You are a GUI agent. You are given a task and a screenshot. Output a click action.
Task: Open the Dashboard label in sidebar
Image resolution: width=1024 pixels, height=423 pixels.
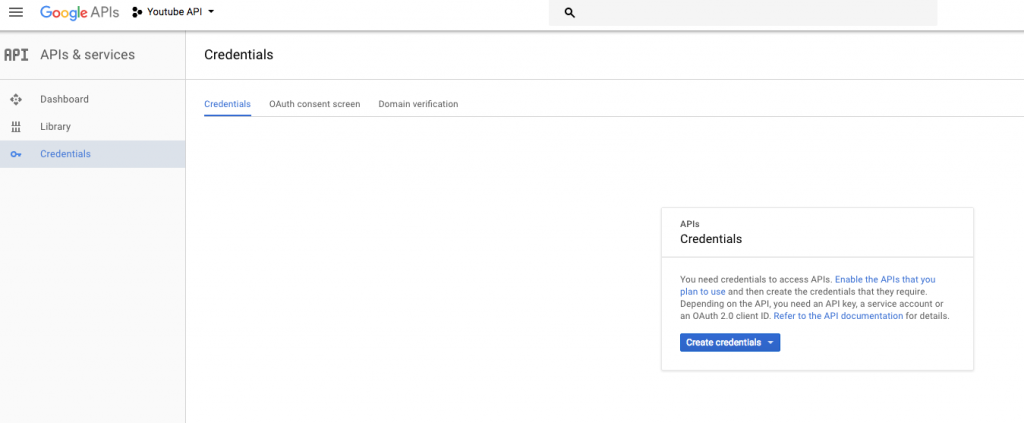pyautogui.click(x=64, y=99)
